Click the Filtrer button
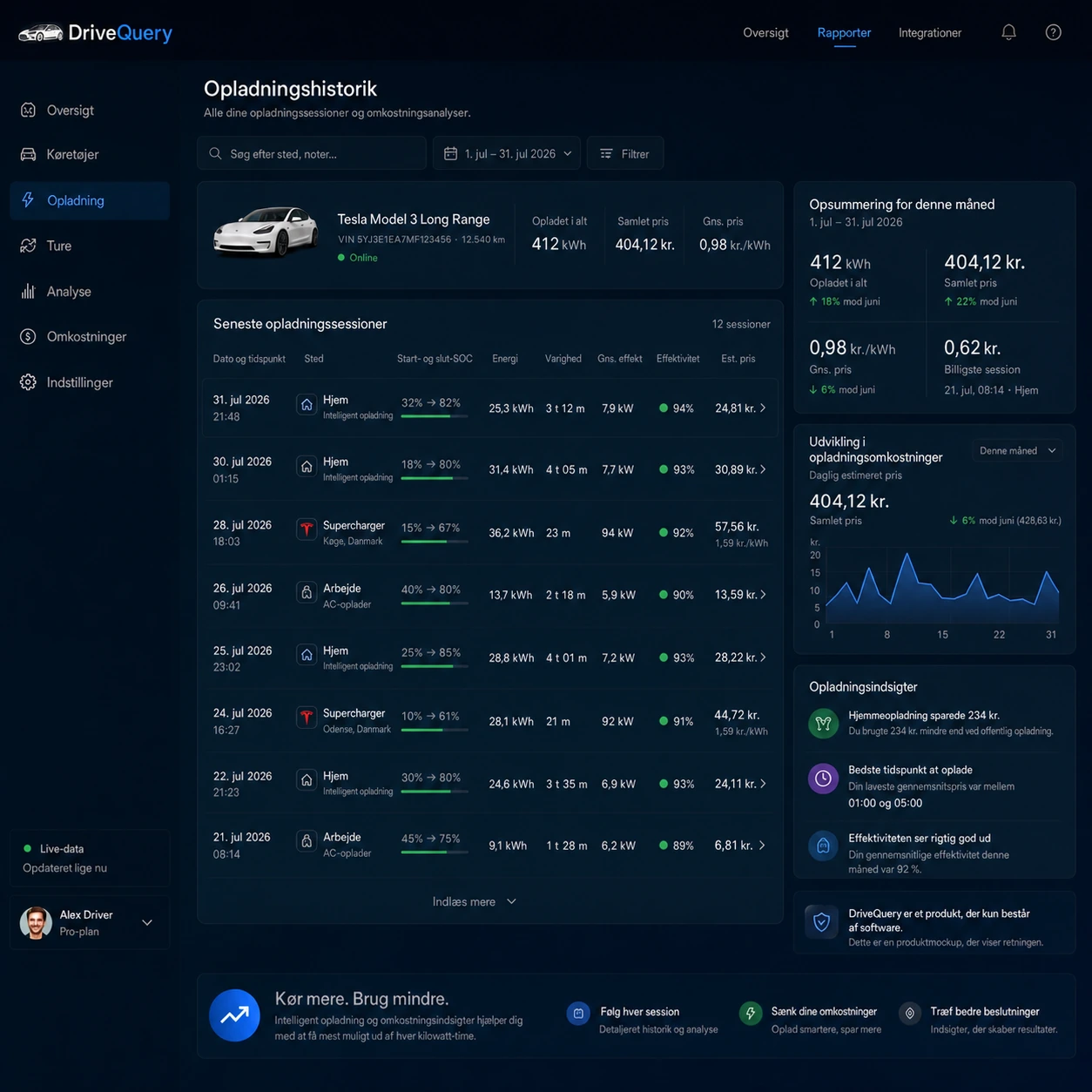The height and width of the screenshot is (1092, 1092). tap(625, 153)
